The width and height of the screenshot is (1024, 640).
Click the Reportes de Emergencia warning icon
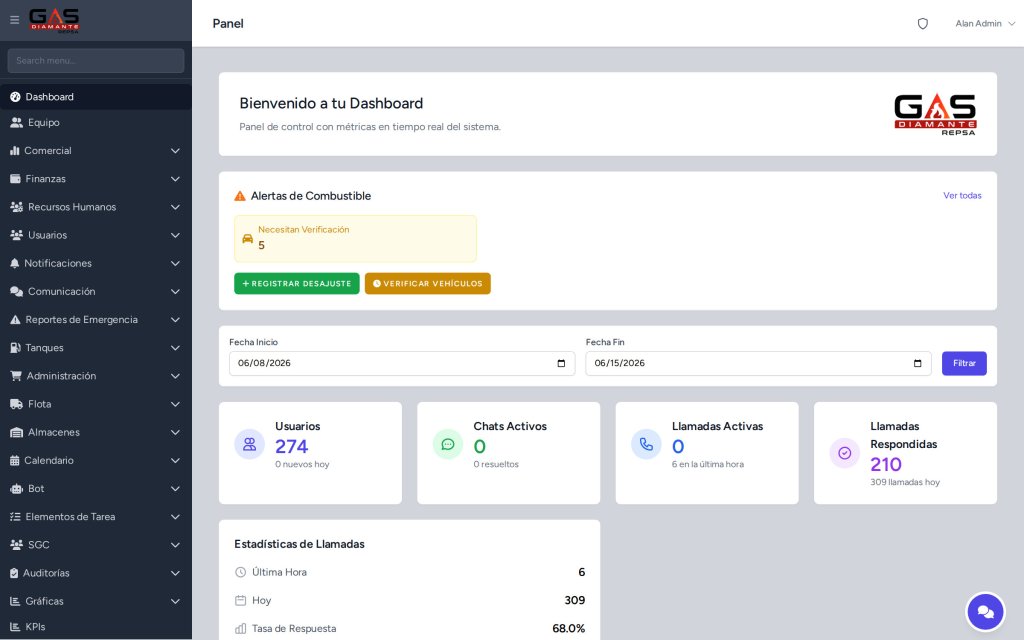15,319
